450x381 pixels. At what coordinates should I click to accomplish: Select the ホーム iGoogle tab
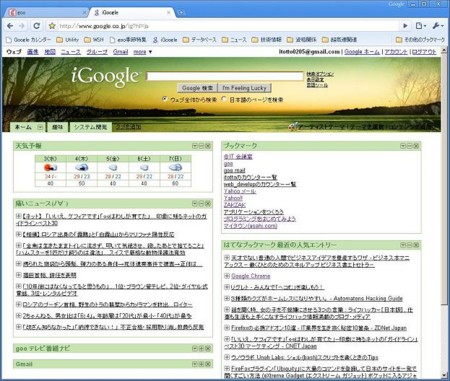tap(23, 127)
